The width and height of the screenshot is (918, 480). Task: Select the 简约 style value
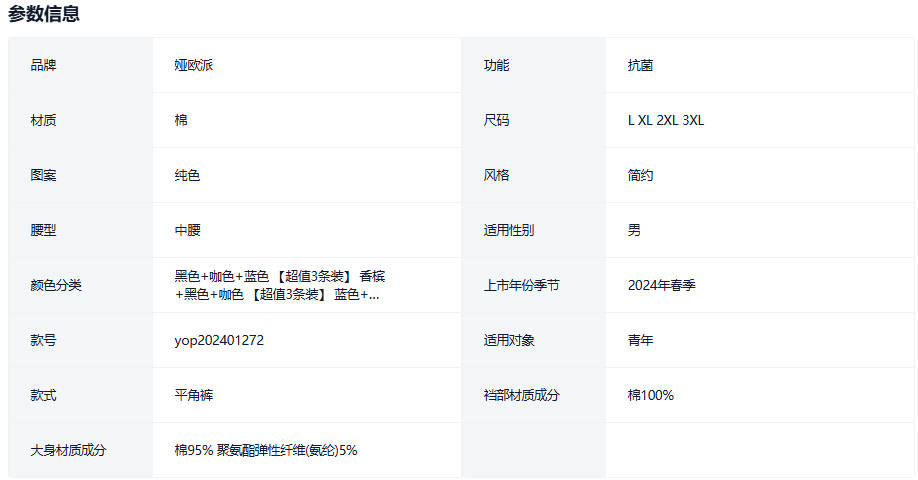(x=640, y=175)
